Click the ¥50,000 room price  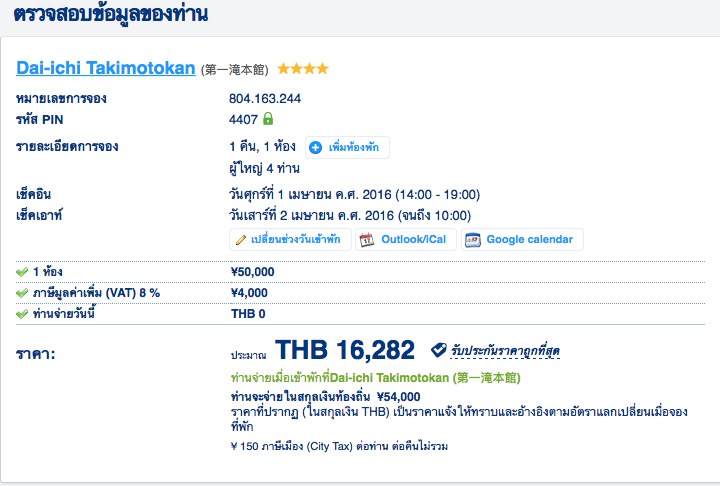[253, 271]
